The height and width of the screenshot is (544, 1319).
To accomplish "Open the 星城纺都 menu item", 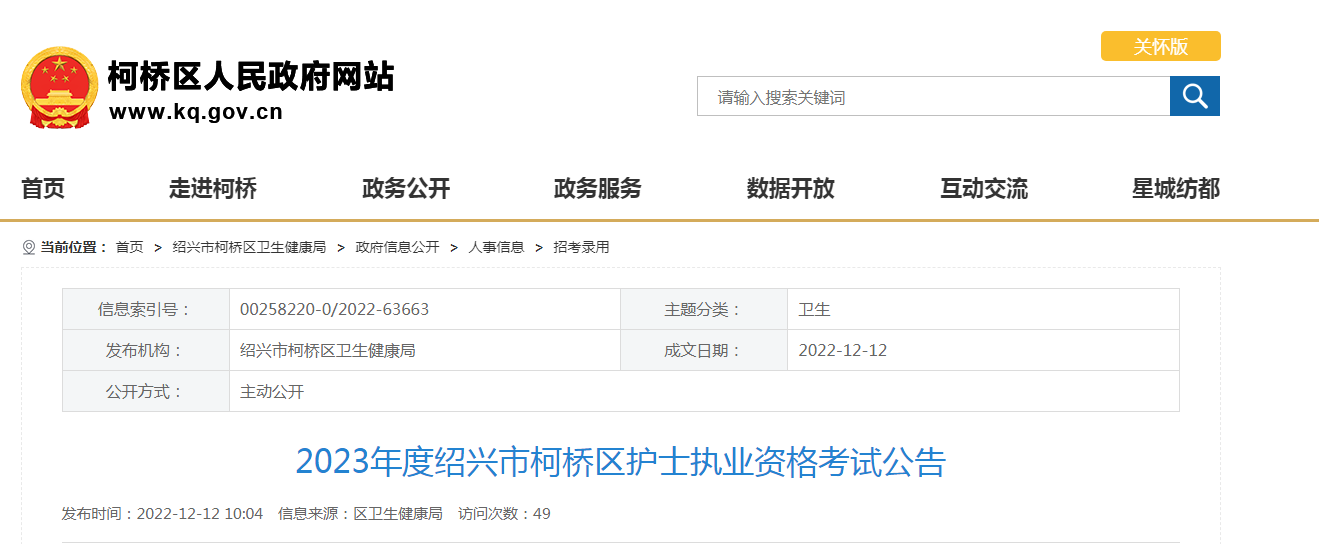I will [x=1176, y=188].
